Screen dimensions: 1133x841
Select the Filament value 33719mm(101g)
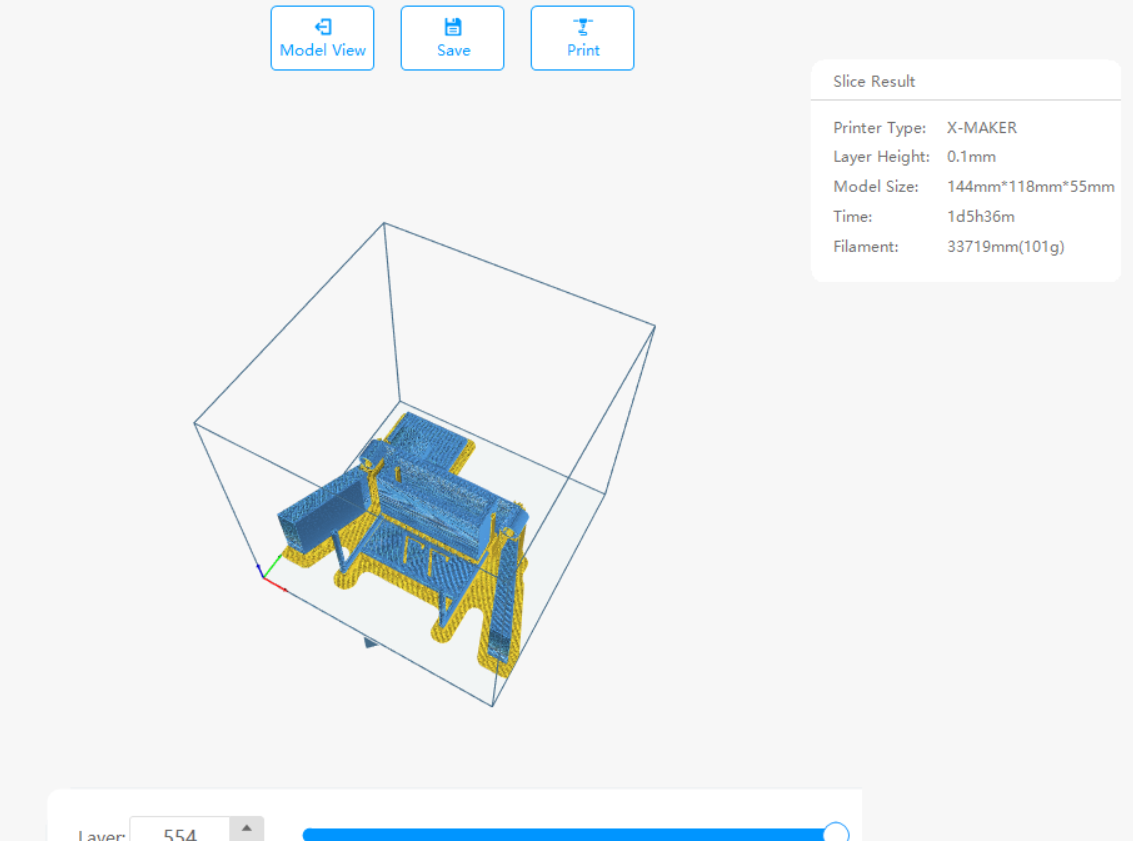coord(1006,247)
